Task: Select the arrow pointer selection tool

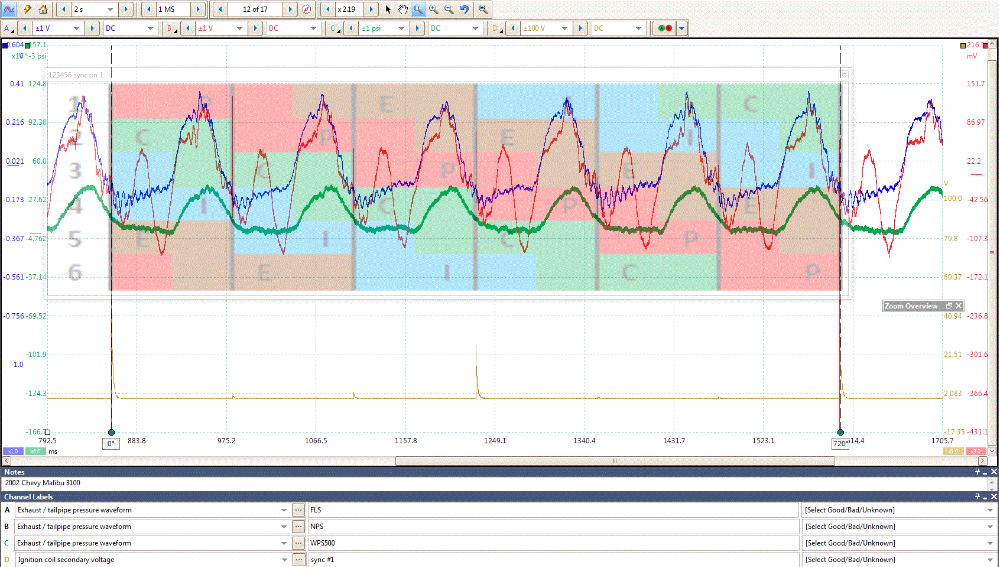Action: tap(389, 8)
